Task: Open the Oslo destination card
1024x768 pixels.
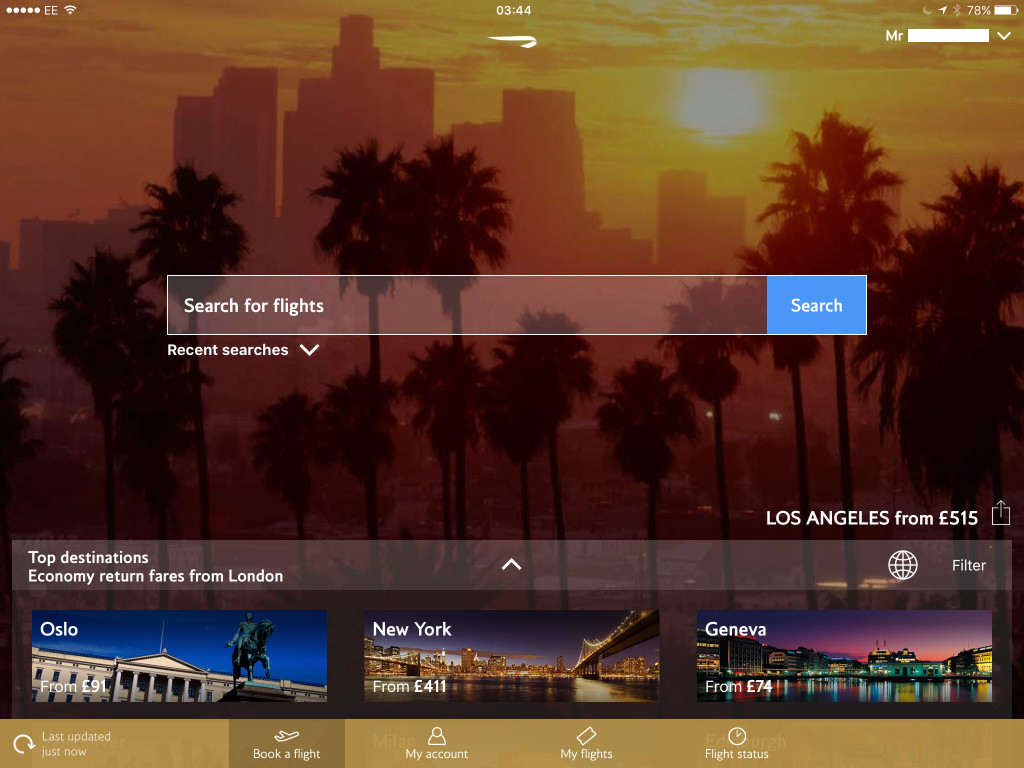Action: [x=180, y=656]
